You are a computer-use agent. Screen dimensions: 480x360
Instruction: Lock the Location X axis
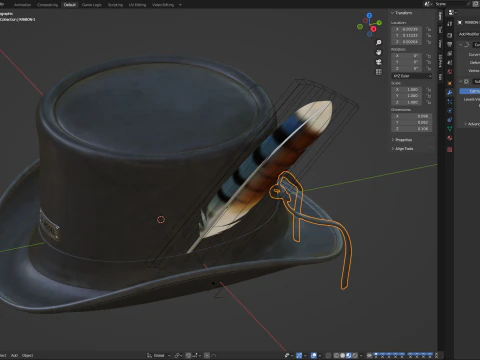429,29
